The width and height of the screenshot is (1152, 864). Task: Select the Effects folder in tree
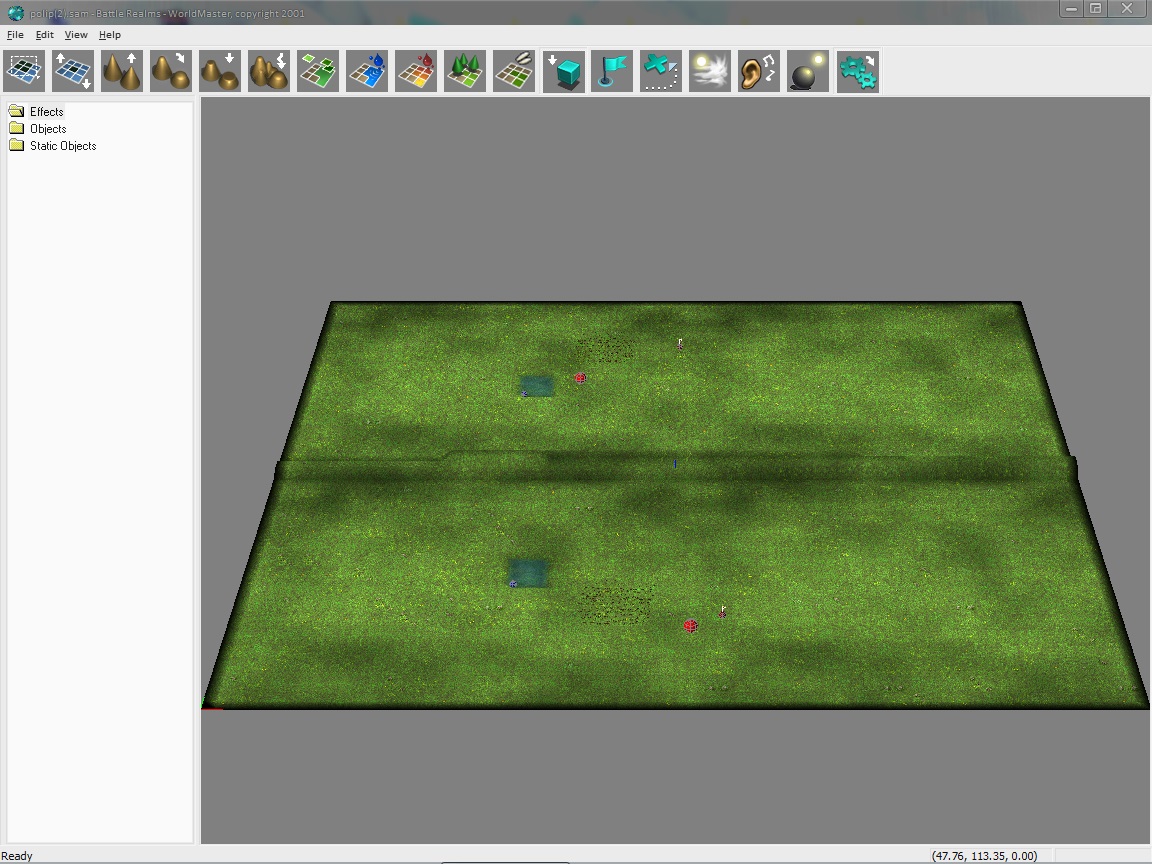(46, 112)
